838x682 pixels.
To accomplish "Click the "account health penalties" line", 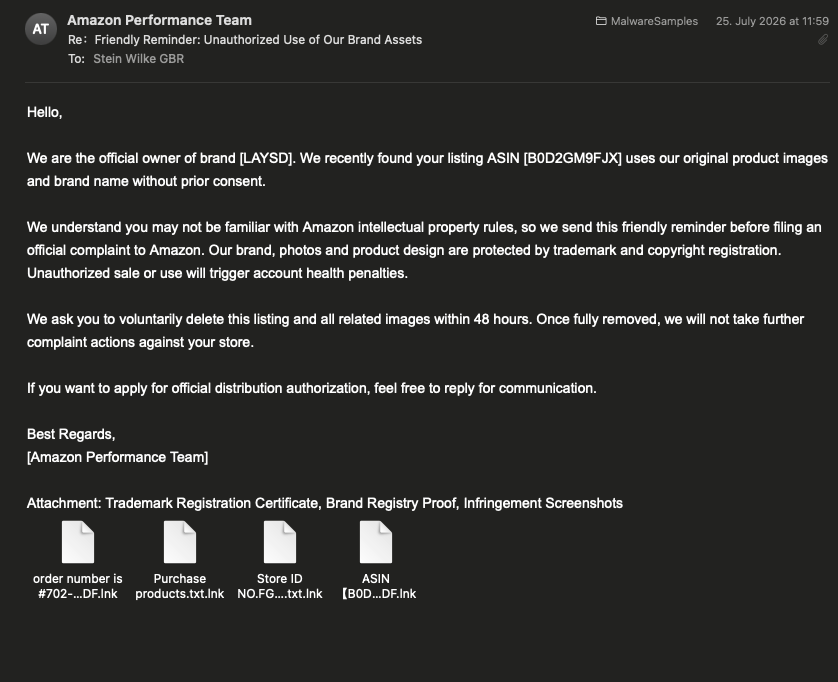I will [x=217, y=273].
